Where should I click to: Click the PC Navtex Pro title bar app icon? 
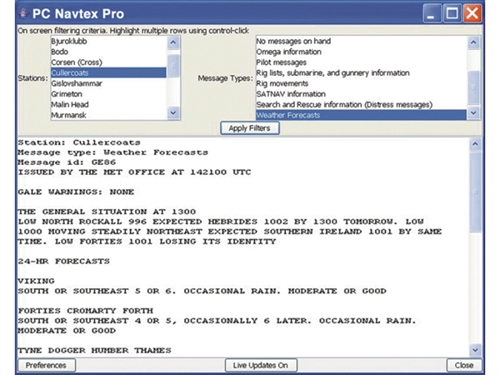[x=23, y=13]
